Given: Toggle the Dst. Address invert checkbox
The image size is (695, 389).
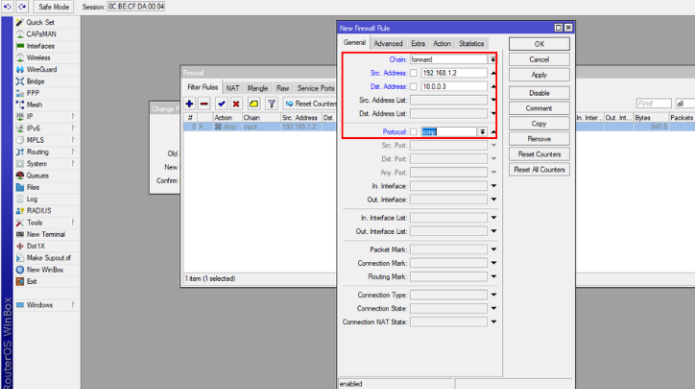Looking at the screenshot, I should click(414, 86).
